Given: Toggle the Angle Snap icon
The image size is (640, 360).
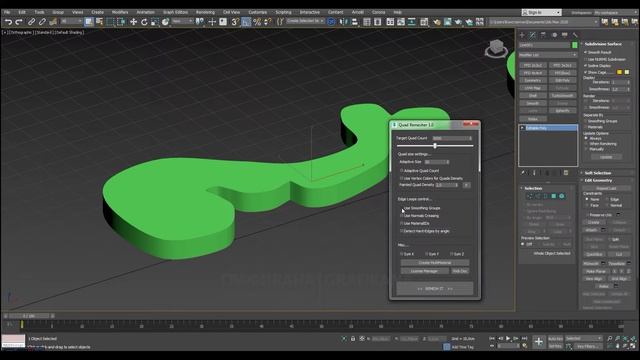Looking at the screenshot, I should pyautogui.click(x=246, y=22).
